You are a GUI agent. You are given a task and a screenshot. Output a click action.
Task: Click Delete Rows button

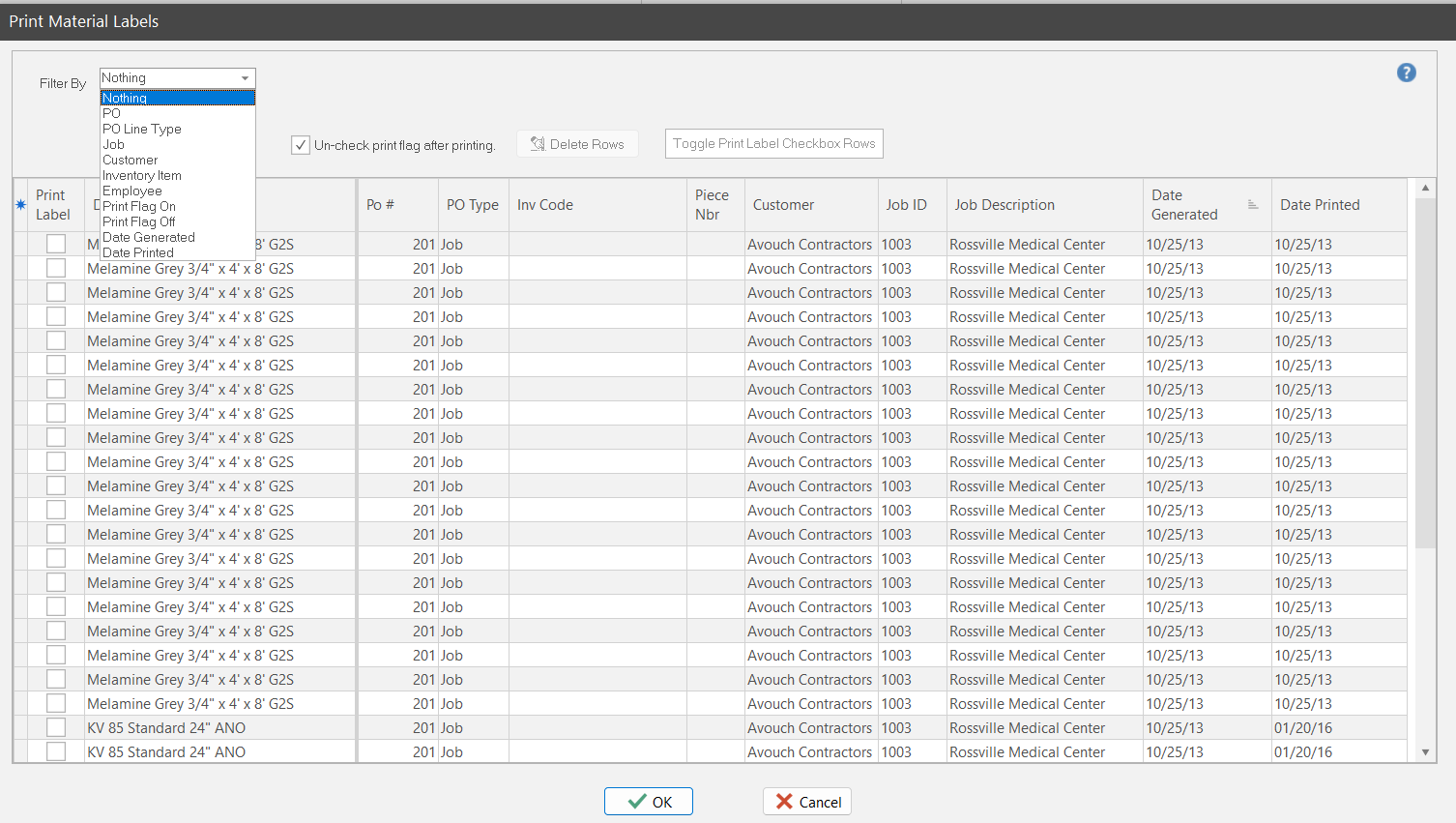pyautogui.click(x=577, y=144)
